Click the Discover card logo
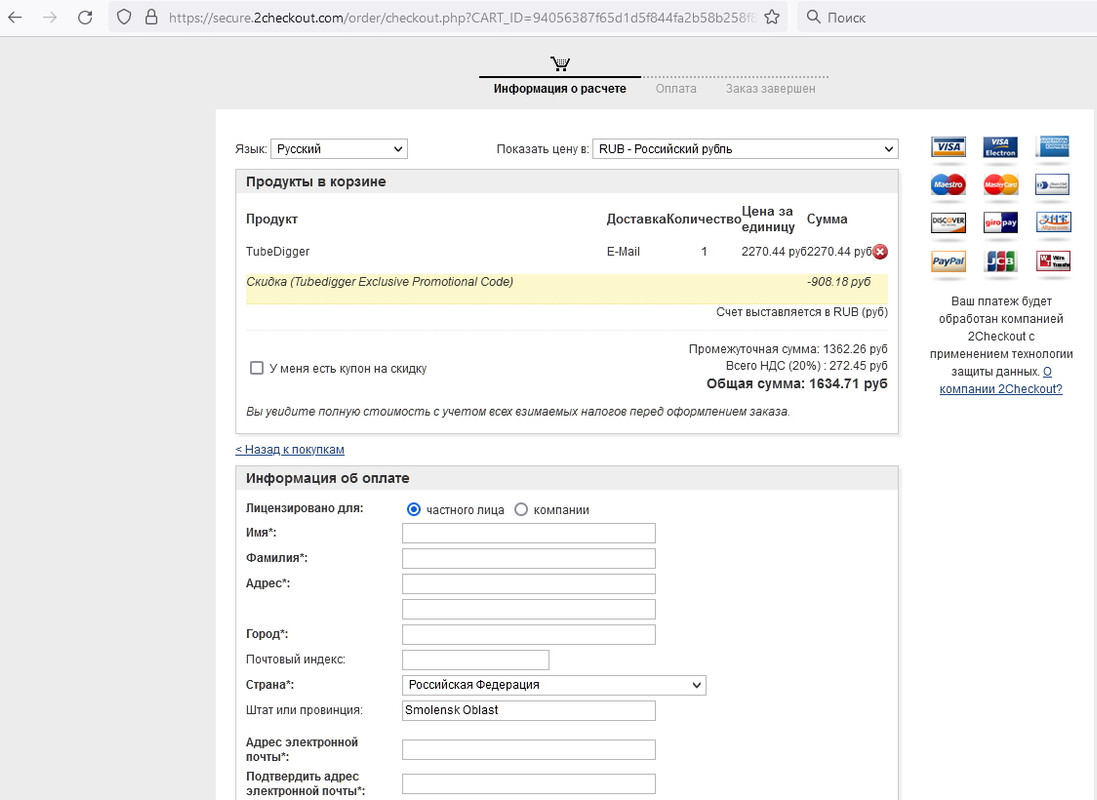 tap(948, 223)
